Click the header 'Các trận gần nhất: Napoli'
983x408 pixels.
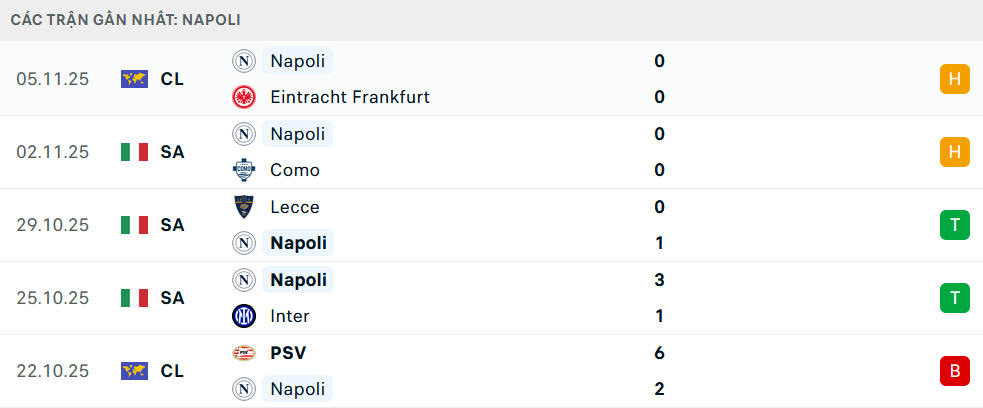[125, 20]
